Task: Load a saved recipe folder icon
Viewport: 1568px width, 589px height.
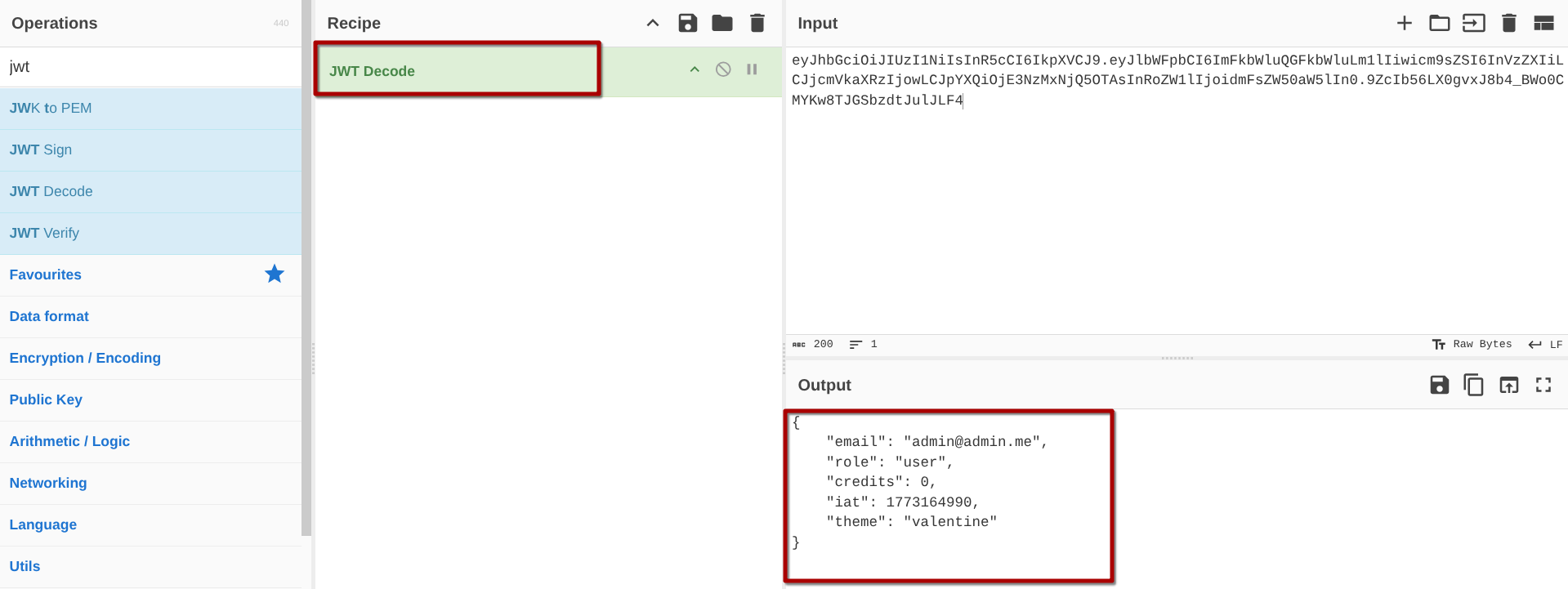Action: coord(722,23)
